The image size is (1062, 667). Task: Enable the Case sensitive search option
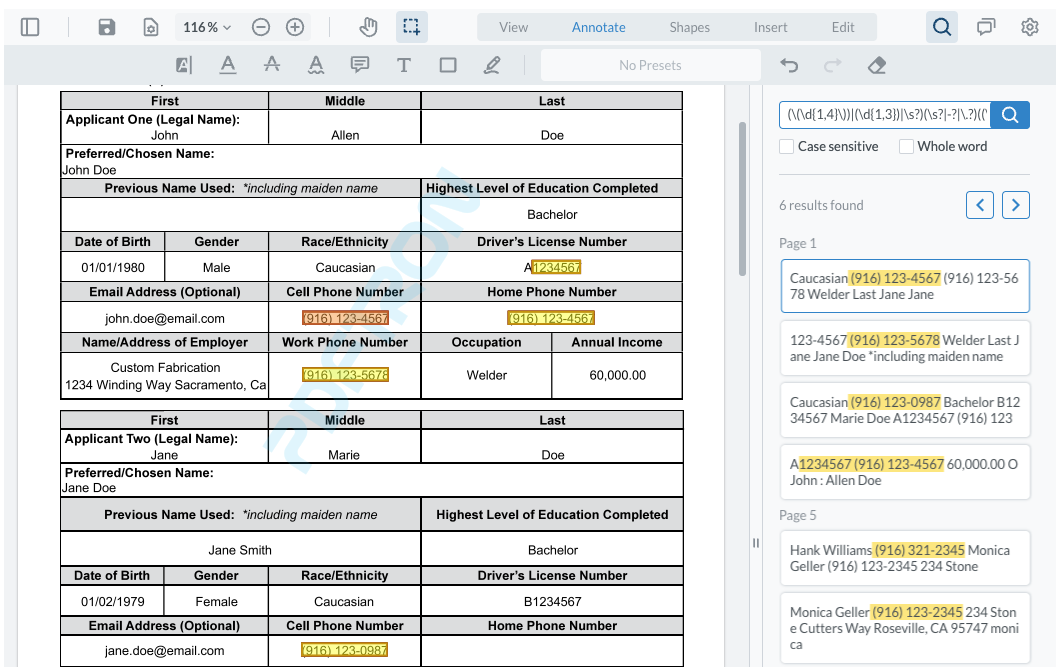786,146
